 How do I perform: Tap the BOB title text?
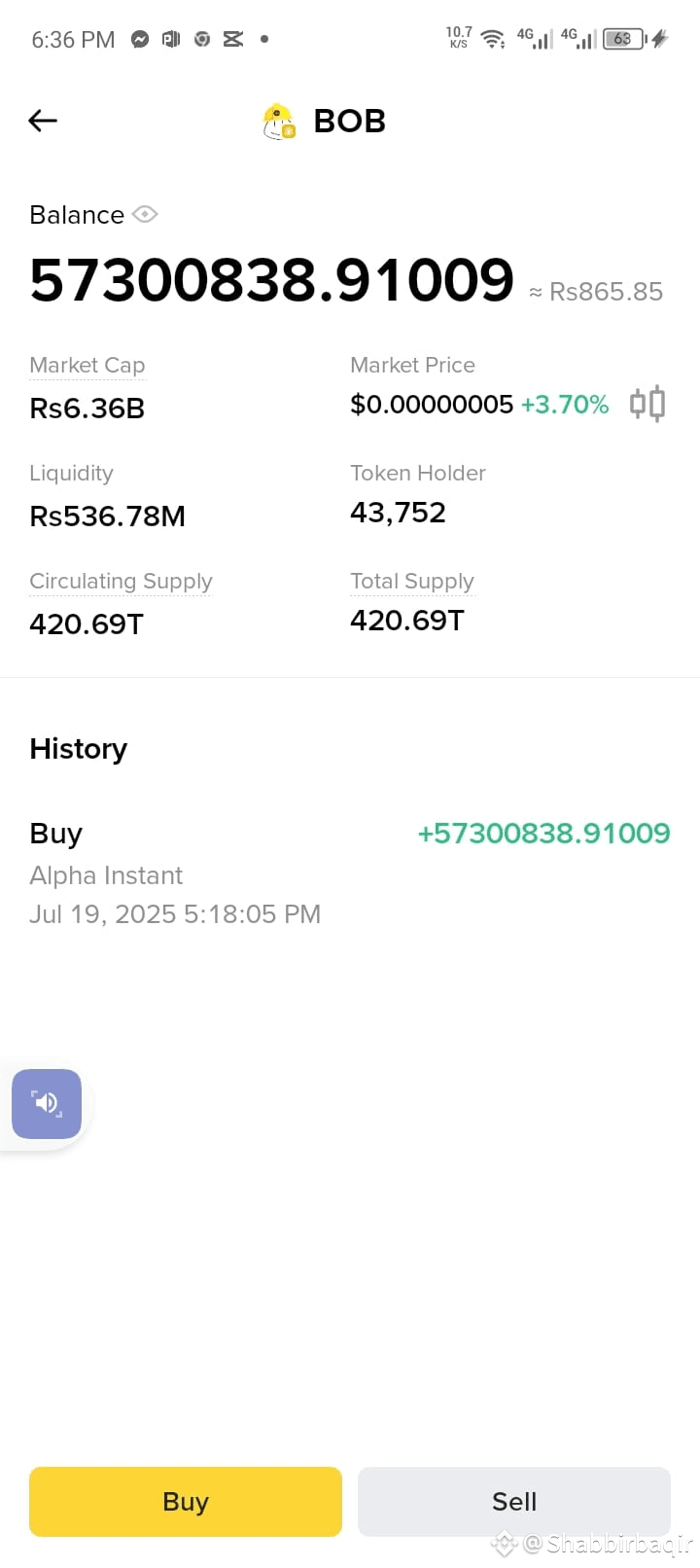point(350,122)
